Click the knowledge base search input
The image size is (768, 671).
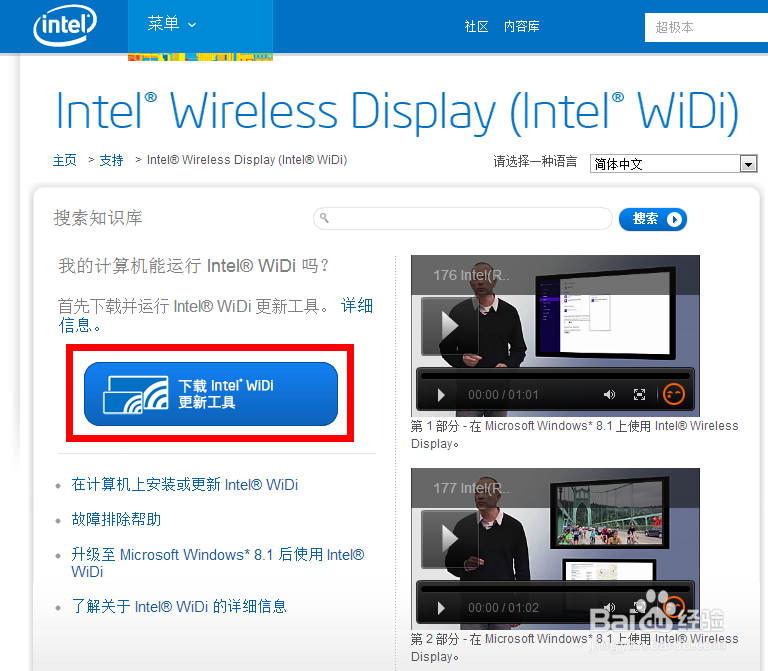[x=463, y=218]
